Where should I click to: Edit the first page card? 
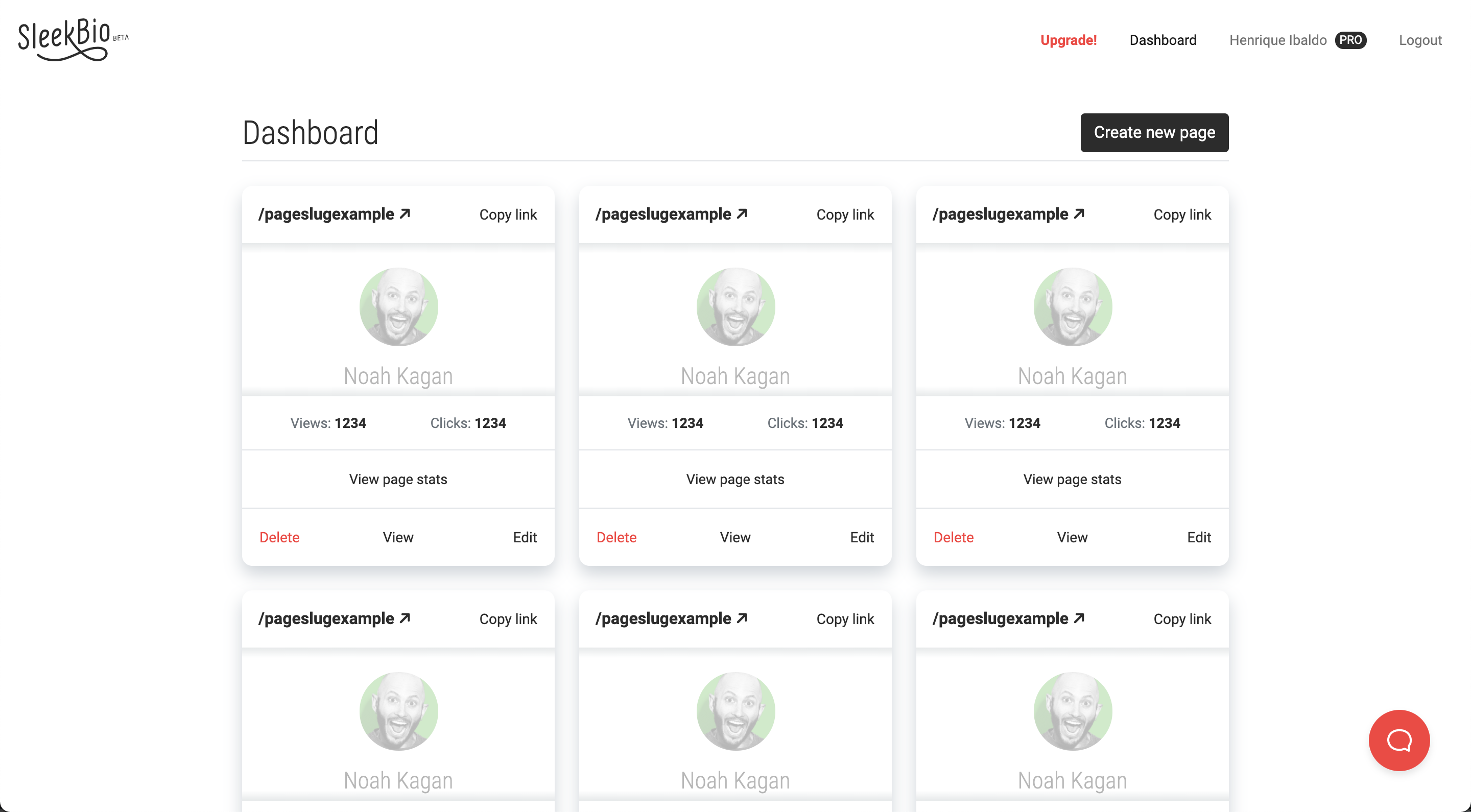[524, 537]
